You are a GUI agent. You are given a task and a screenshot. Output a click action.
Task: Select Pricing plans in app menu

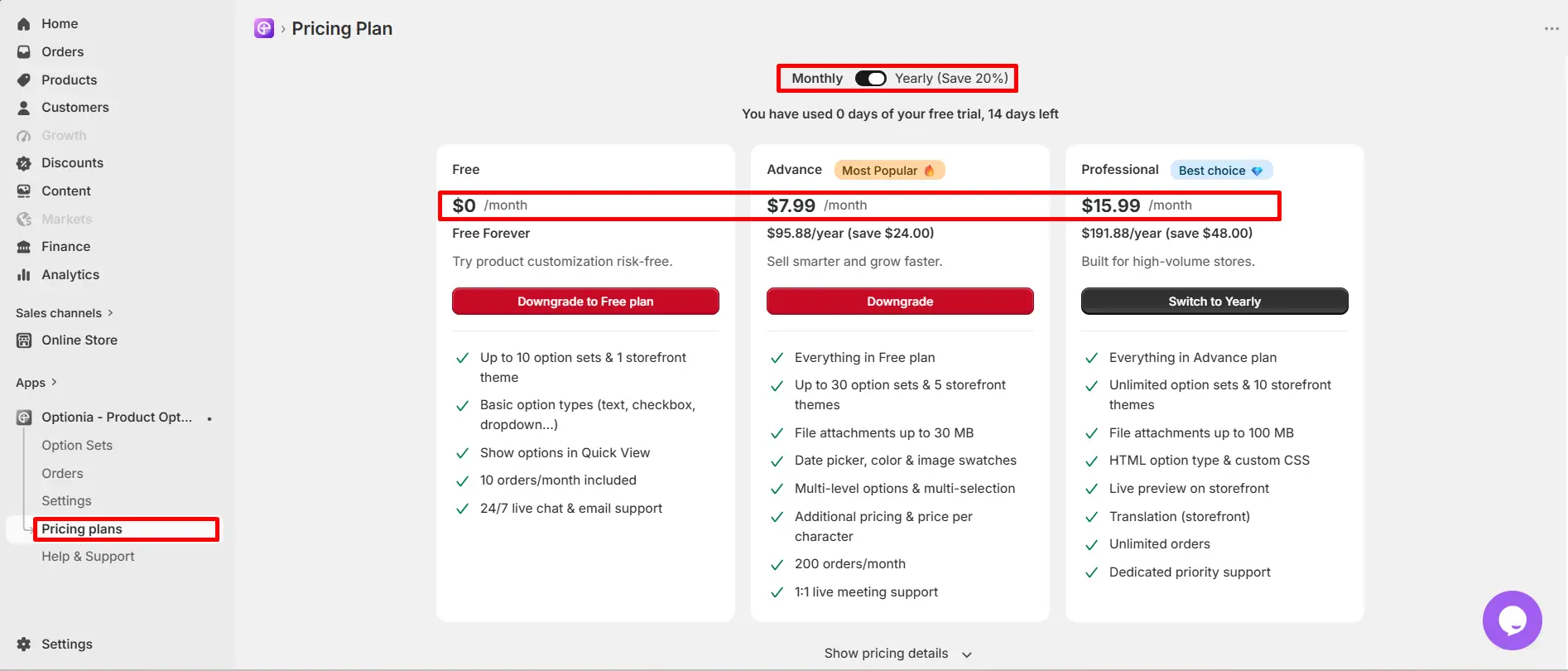(82, 529)
